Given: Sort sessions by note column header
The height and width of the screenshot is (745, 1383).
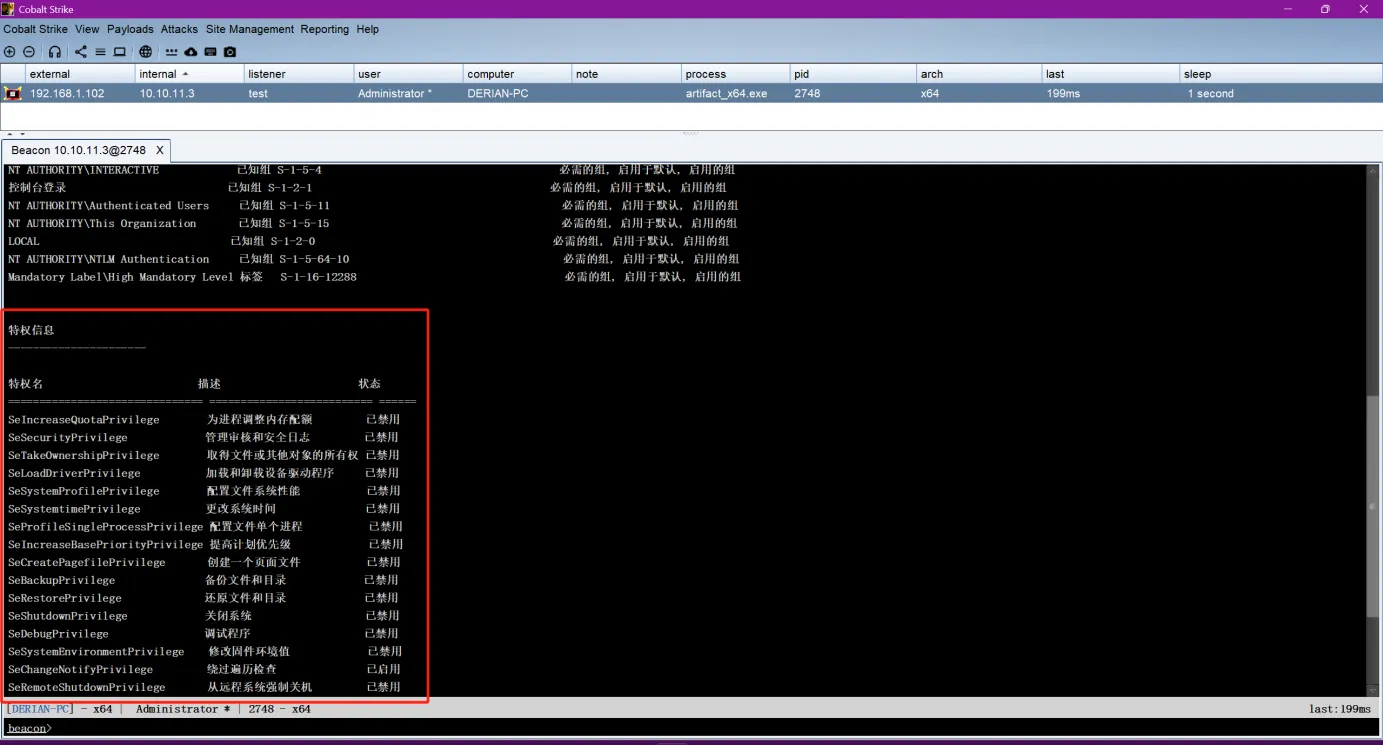Looking at the screenshot, I should click(x=626, y=74).
